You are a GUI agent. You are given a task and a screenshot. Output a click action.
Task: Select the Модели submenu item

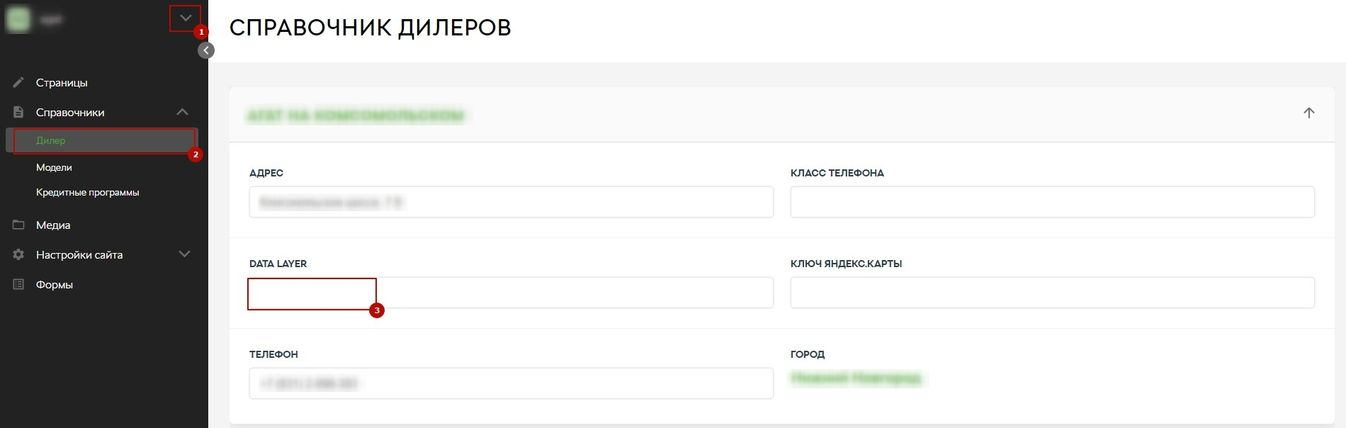[x=54, y=167]
